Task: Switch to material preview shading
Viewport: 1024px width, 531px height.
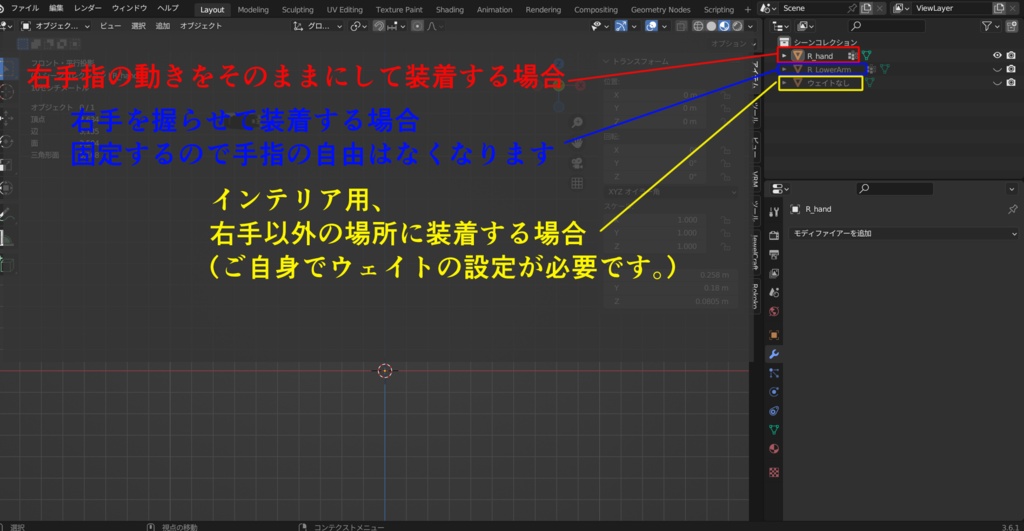Action: click(x=724, y=26)
